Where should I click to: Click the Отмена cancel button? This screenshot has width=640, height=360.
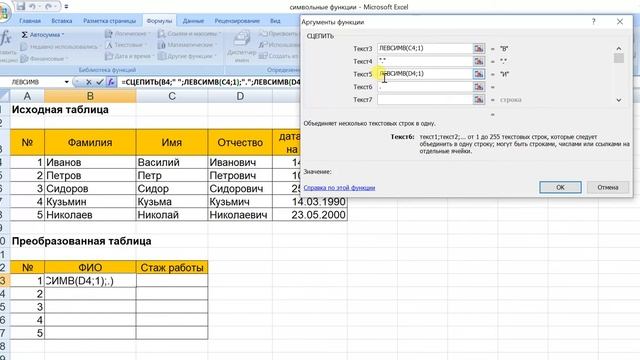click(608, 187)
